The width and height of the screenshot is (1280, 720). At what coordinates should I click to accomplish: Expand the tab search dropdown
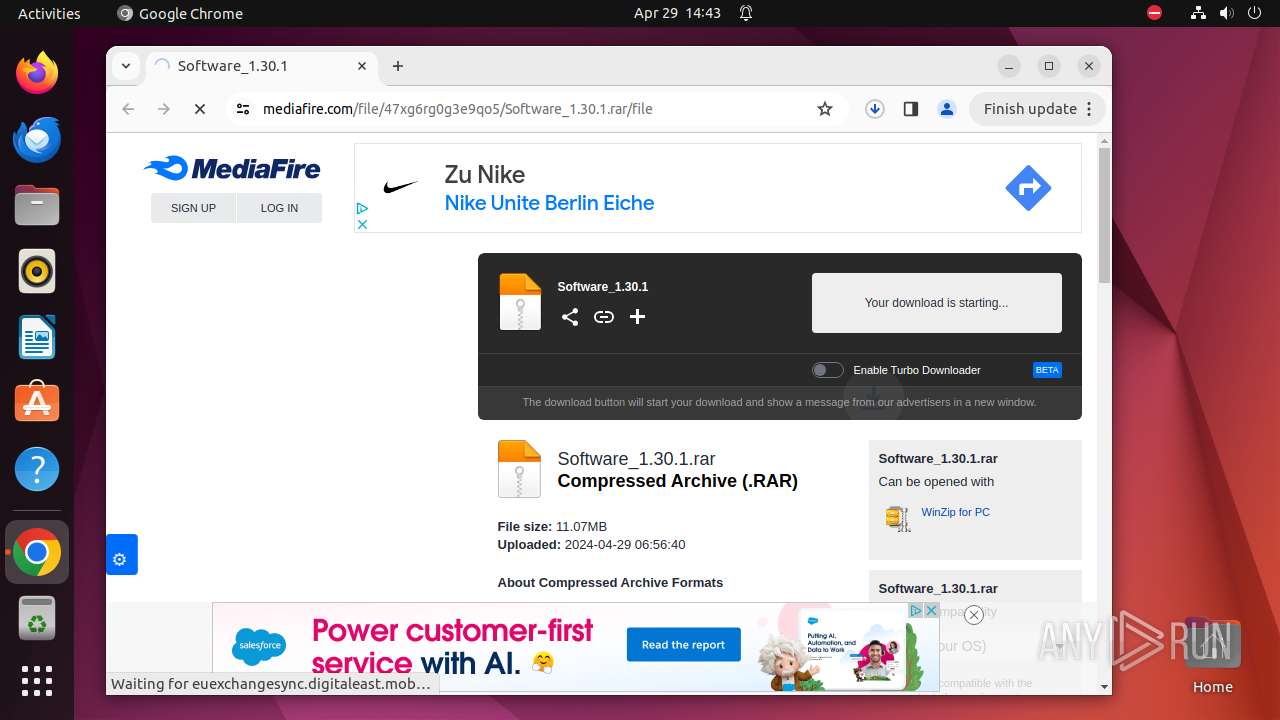point(126,66)
